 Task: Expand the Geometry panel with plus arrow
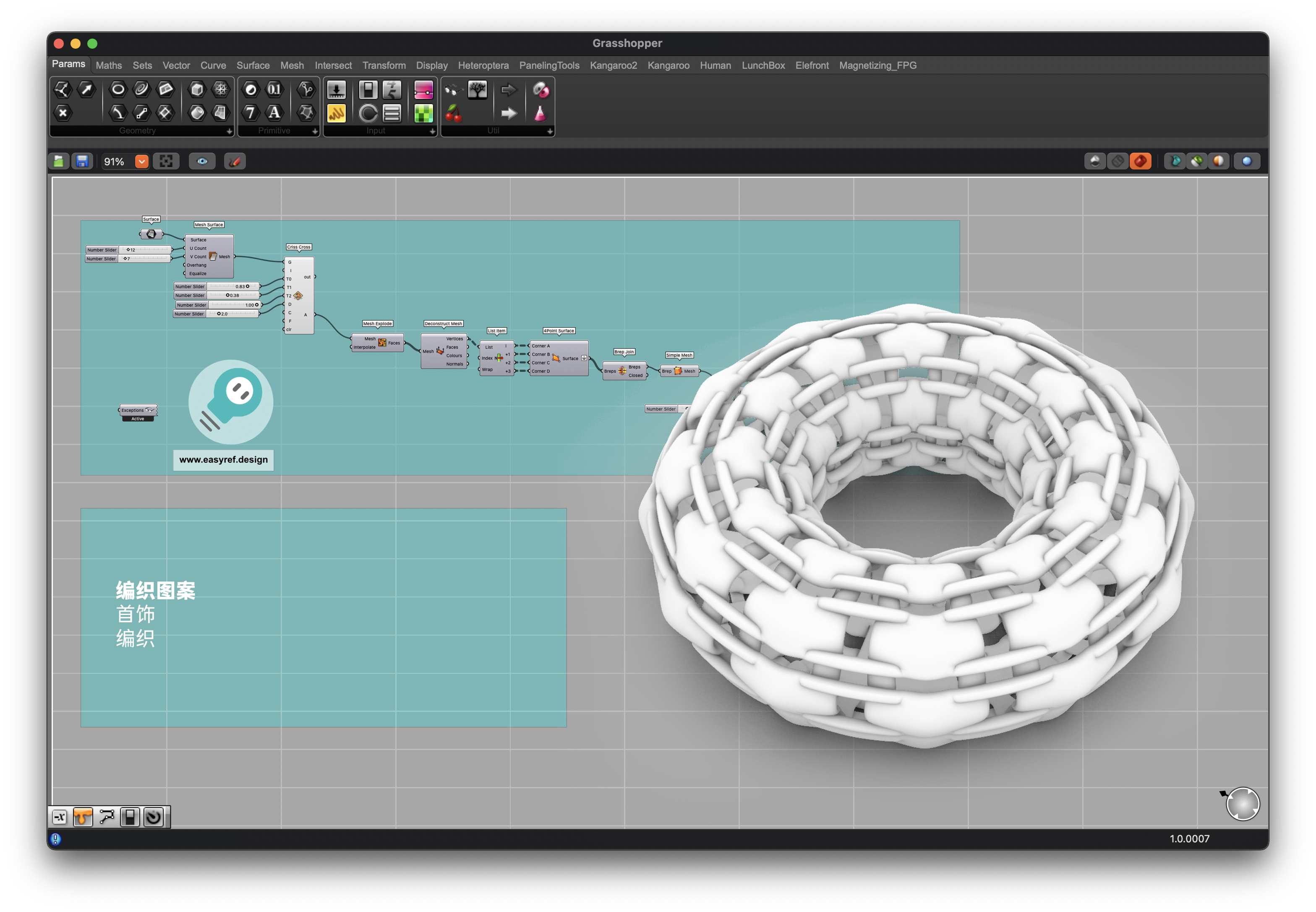click(229, 131)
